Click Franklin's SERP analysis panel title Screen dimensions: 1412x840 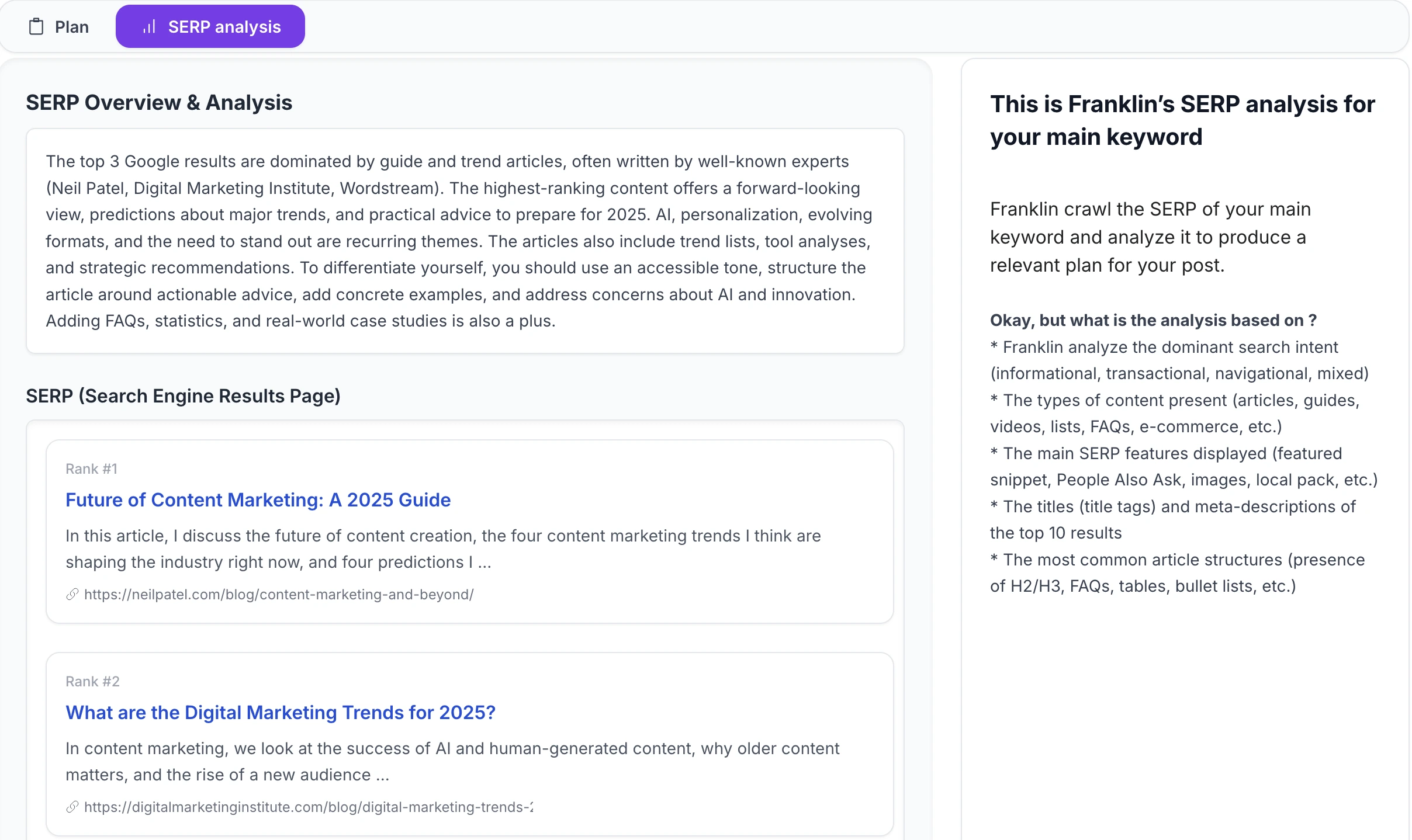1182,120
